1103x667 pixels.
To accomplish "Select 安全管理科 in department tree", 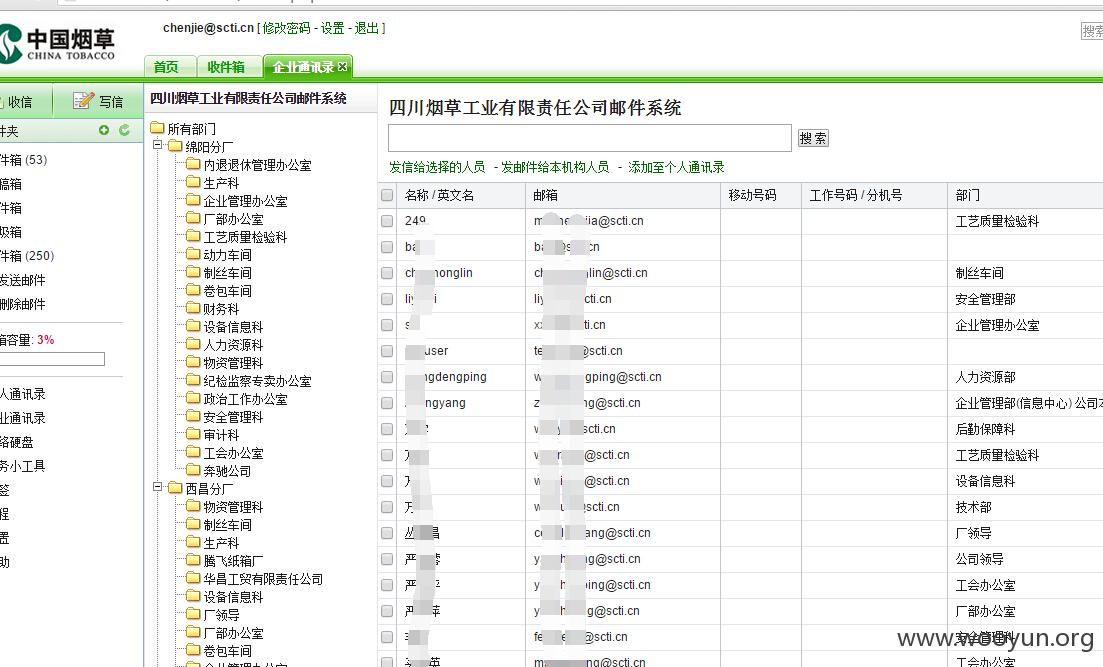I will 233,417.
